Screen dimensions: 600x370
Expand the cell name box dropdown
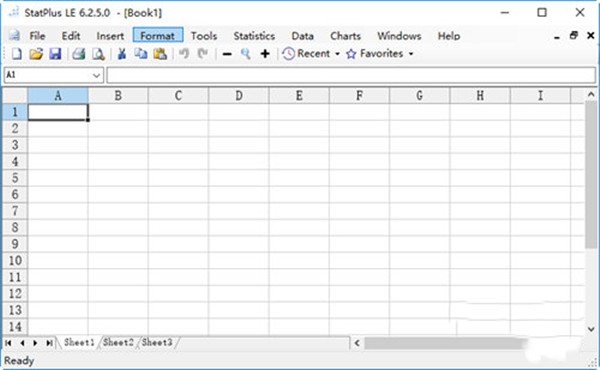click(x=96, y=75)
